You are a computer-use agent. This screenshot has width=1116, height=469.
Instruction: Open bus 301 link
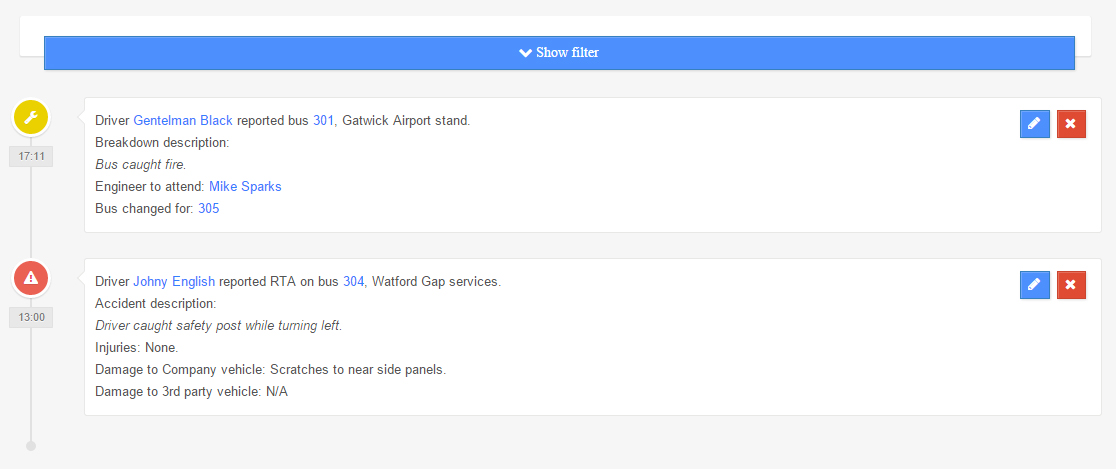pos(323,121)
